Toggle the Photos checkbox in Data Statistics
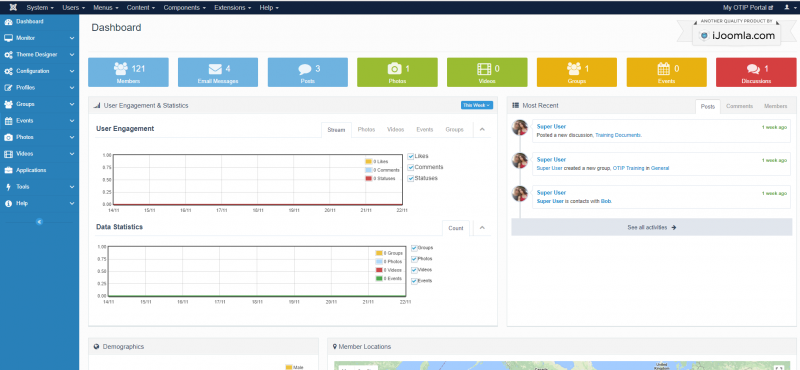The height and width of the screenshot is (370, 800). 414,259
